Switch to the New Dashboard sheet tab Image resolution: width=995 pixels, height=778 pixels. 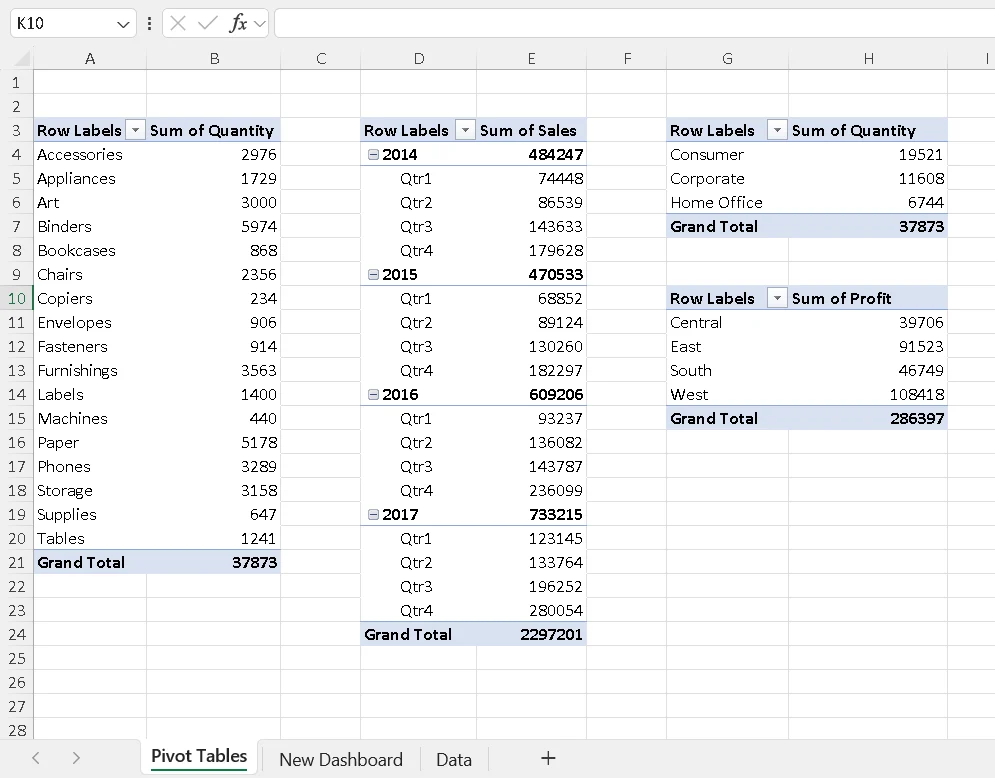tap(340, 759)
